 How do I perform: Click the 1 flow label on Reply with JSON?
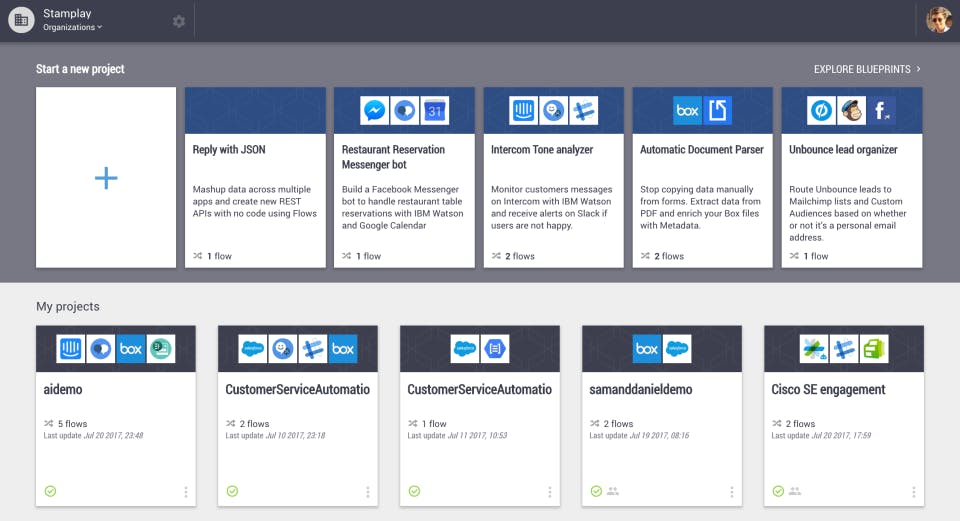(x=219, y=256)
